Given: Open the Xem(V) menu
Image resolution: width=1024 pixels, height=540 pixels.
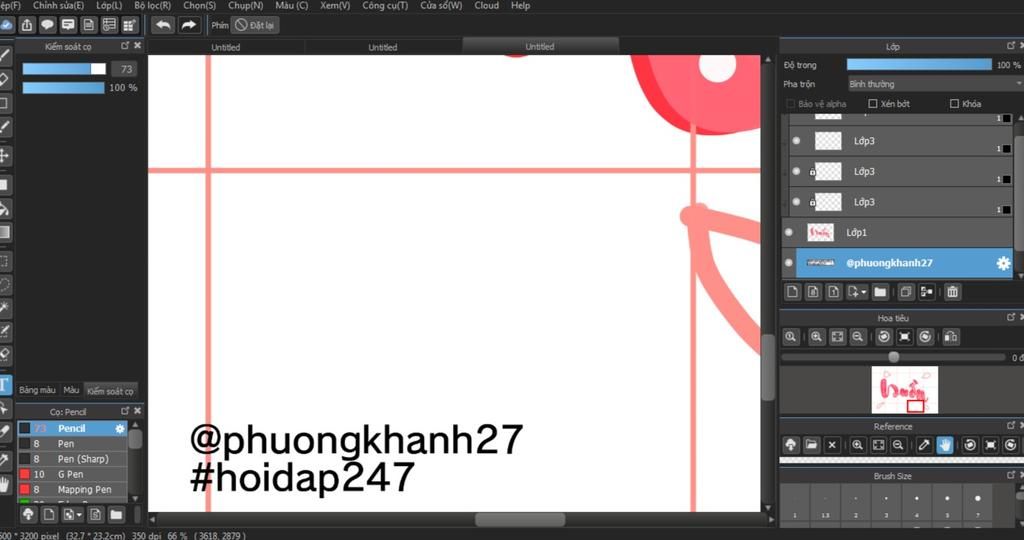Looking at the screenshot, I should click(x=335, y=5).
